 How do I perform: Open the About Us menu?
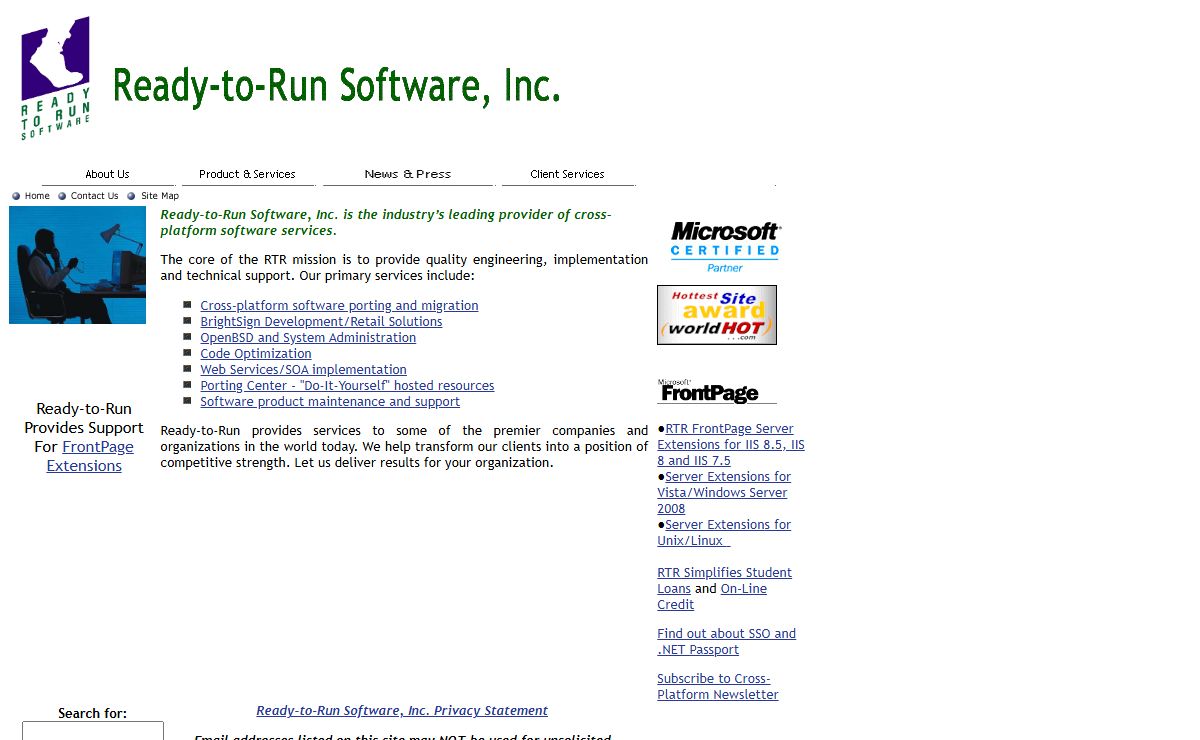point(107,174)
